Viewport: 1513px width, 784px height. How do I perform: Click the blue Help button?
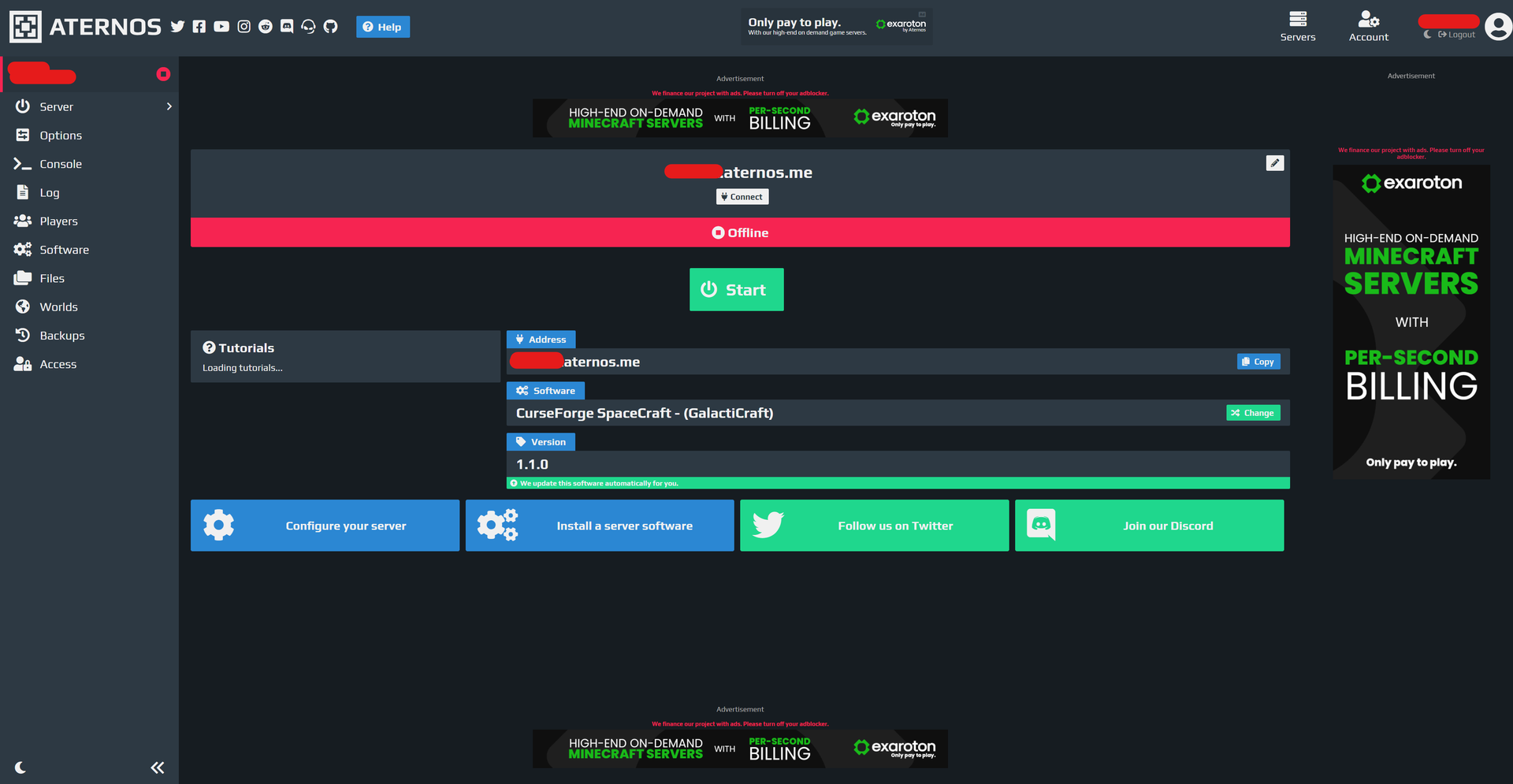pos(383,27)
